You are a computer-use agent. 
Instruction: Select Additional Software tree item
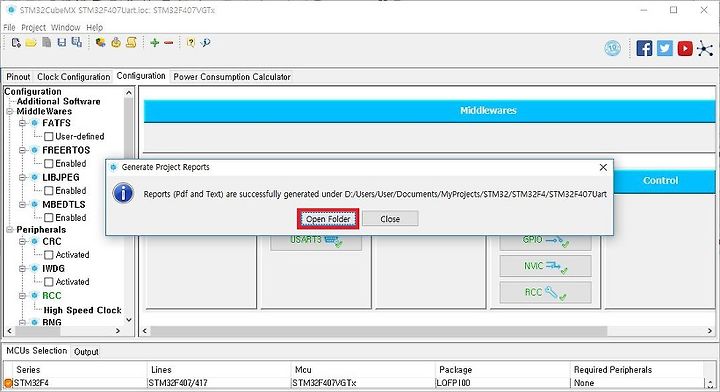point(58,101)
